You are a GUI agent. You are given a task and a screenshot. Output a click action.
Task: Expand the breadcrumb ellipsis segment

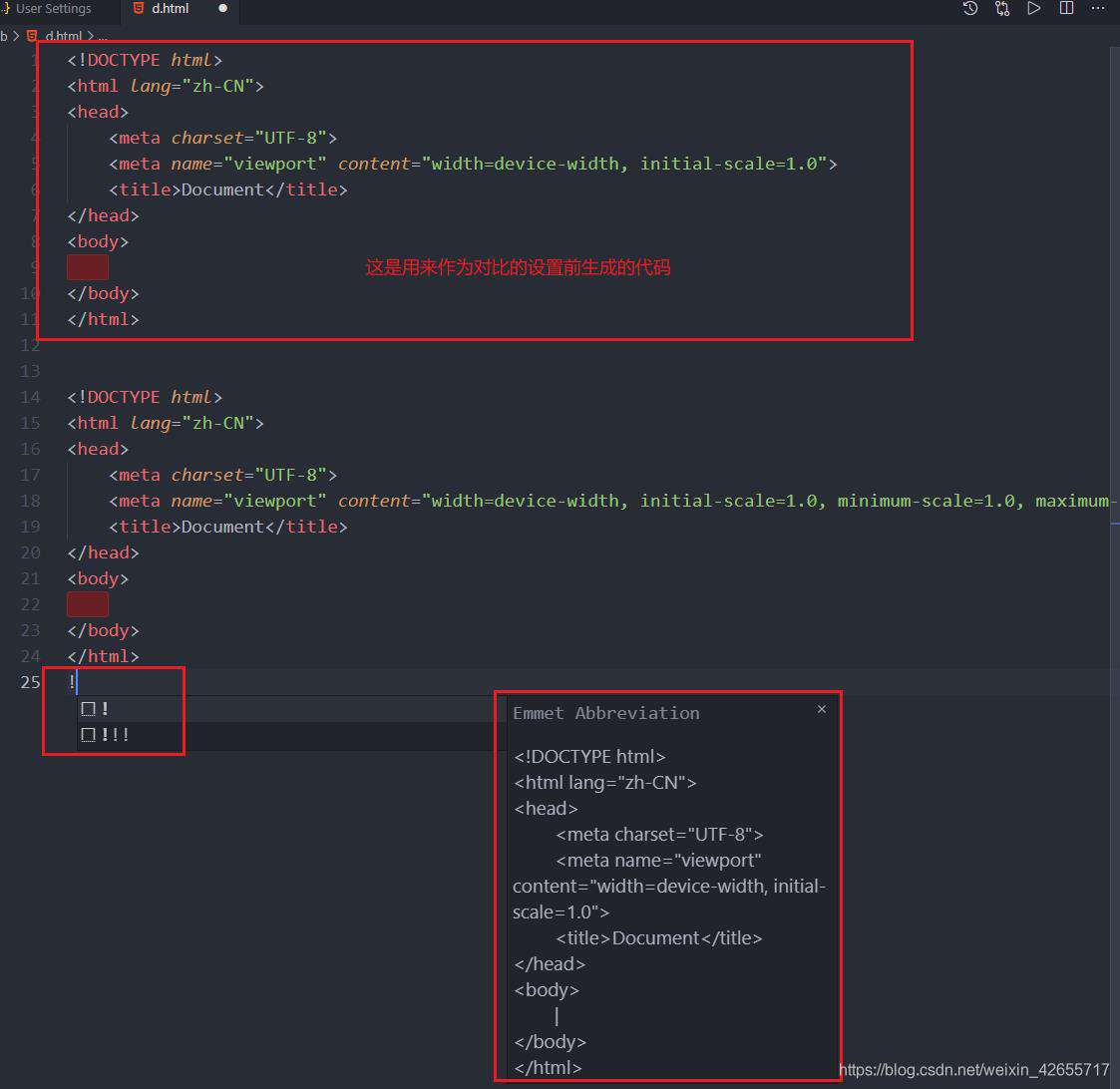coord(102,36)
